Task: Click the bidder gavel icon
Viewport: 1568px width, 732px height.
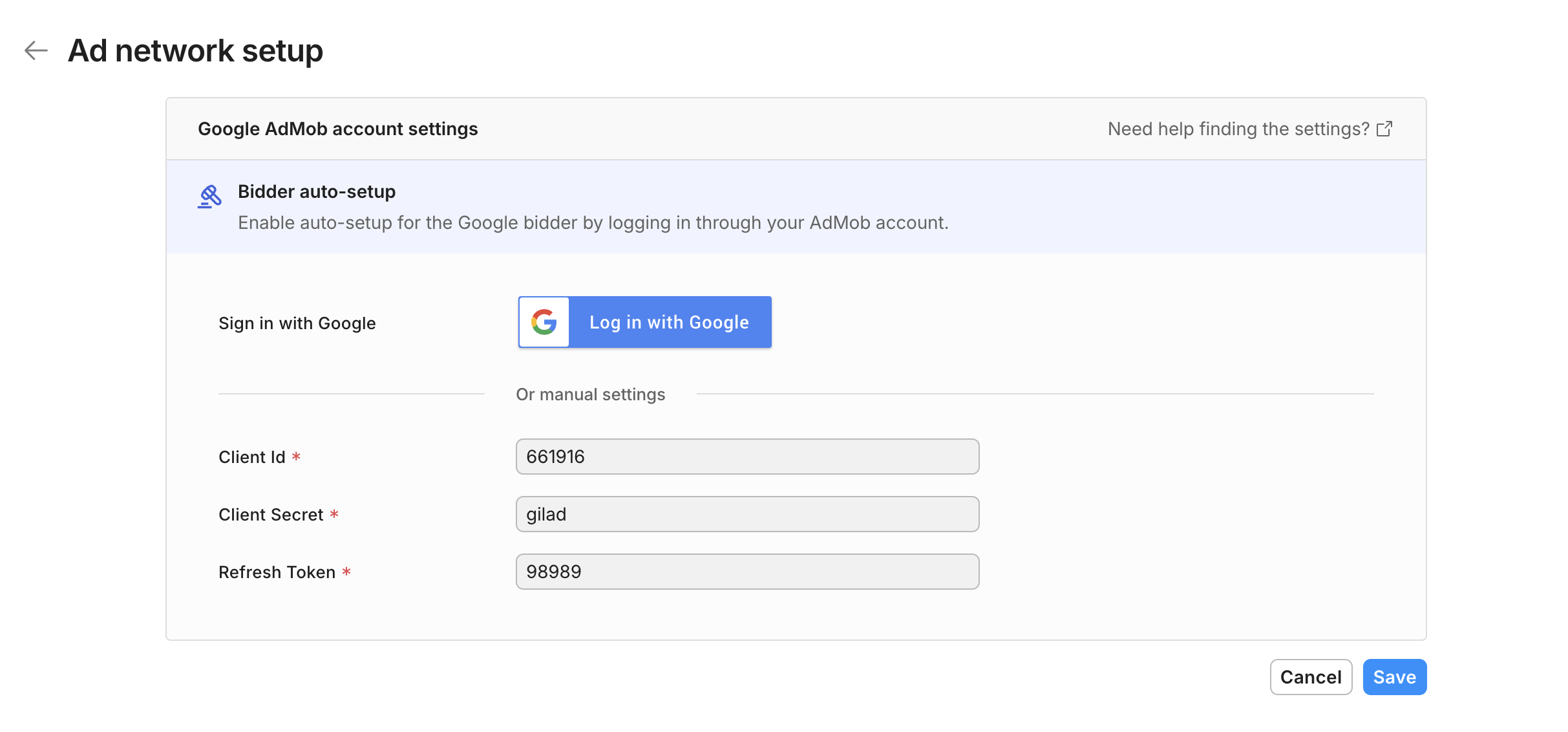Action: pos(209,197)
